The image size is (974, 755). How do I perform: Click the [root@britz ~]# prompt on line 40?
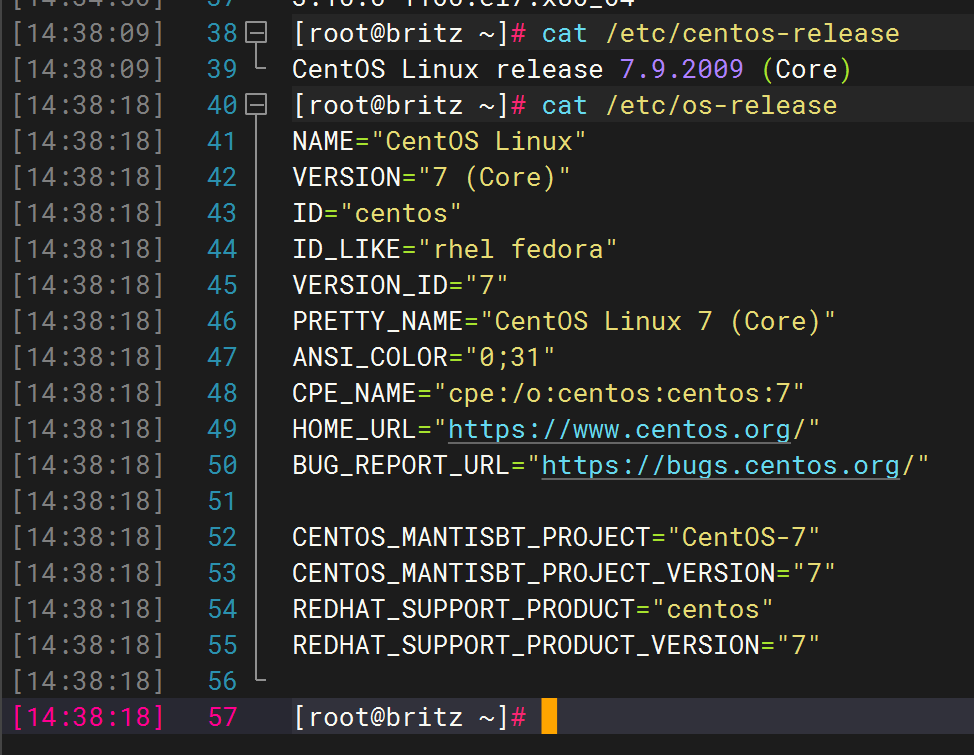(x=409, y=105)
